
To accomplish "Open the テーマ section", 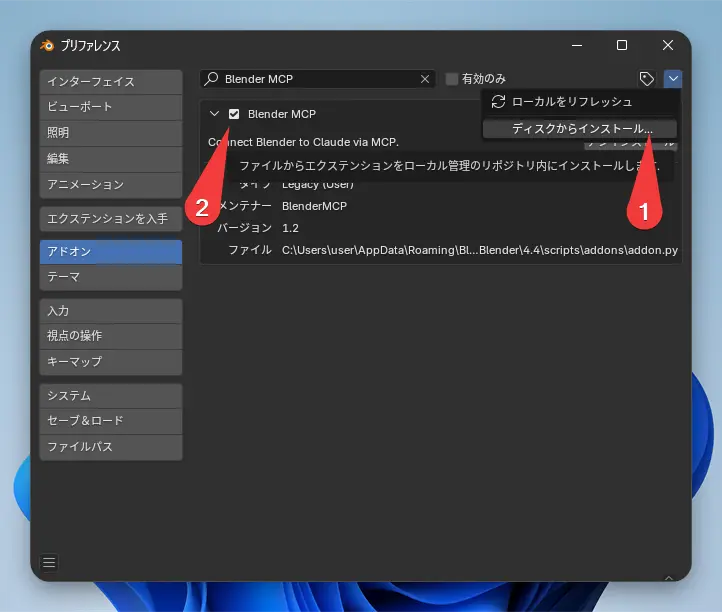I will point(111,277).
